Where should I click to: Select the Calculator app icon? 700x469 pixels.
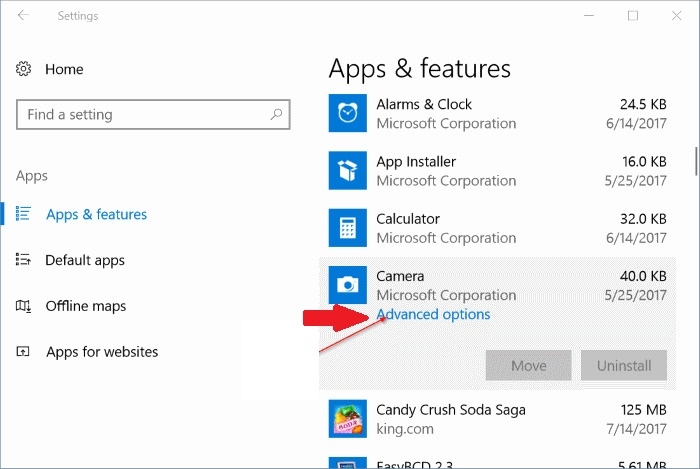tap(348, 228)
